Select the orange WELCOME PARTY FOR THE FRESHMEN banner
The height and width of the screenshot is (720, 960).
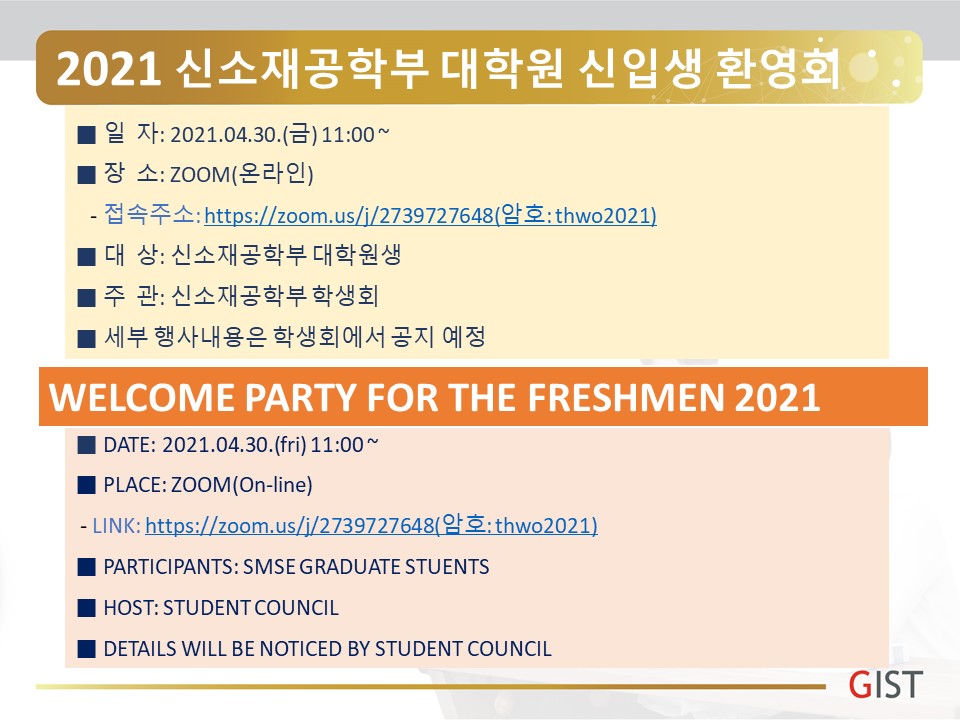tap(483, 396)
